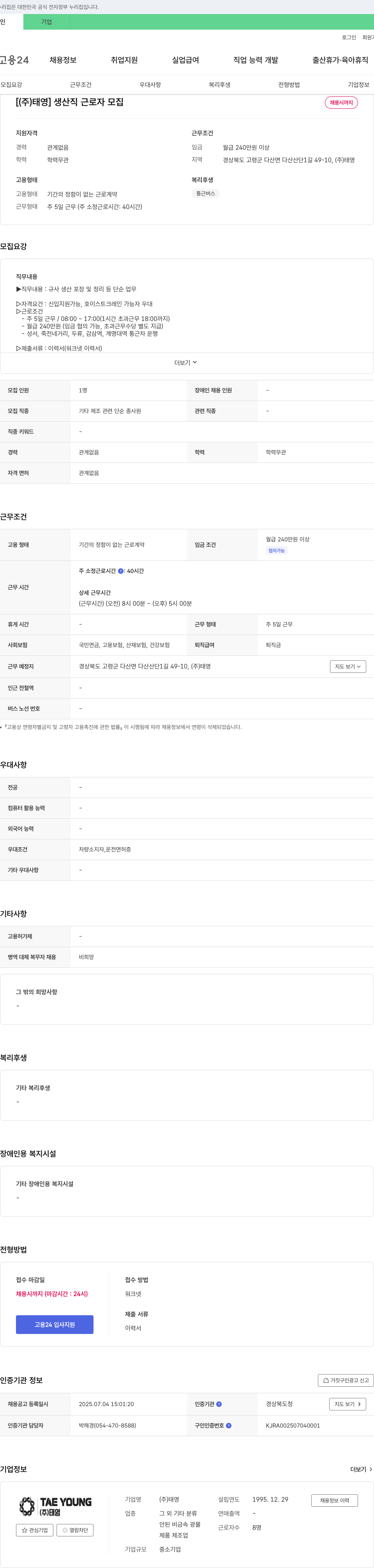The width and height of the screenshot is (374, 1568).
Task: Click the contact 박혜경(054-470-8588)
Action: 107,1426
